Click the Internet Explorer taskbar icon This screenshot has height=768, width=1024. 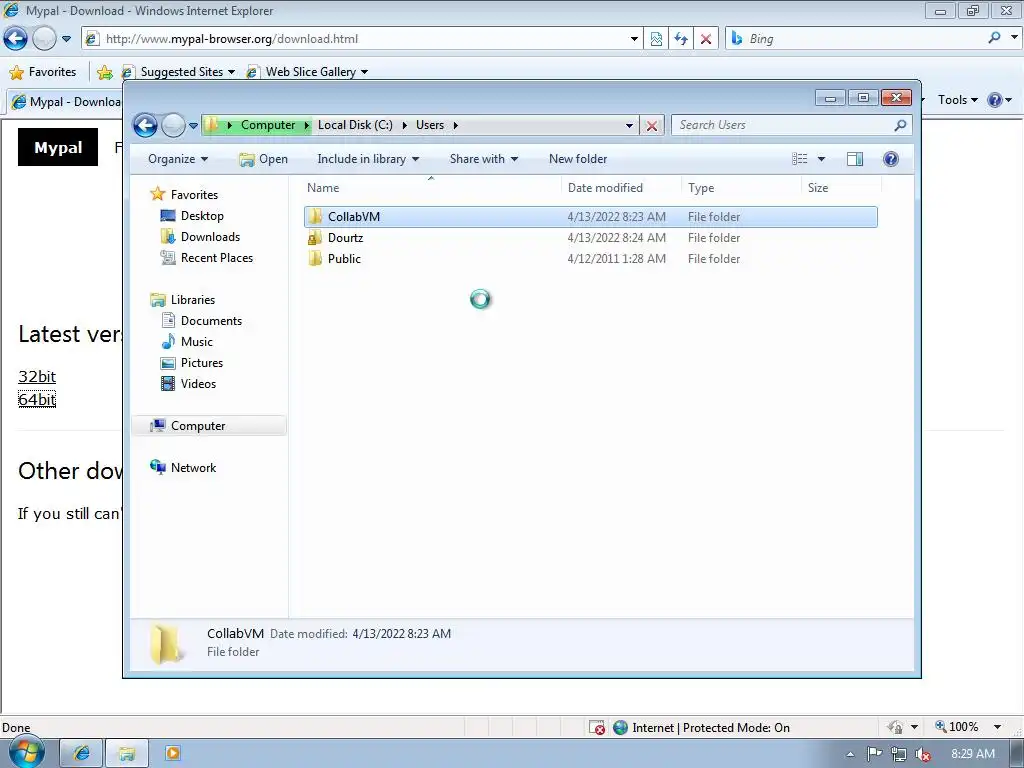[82, 753]
